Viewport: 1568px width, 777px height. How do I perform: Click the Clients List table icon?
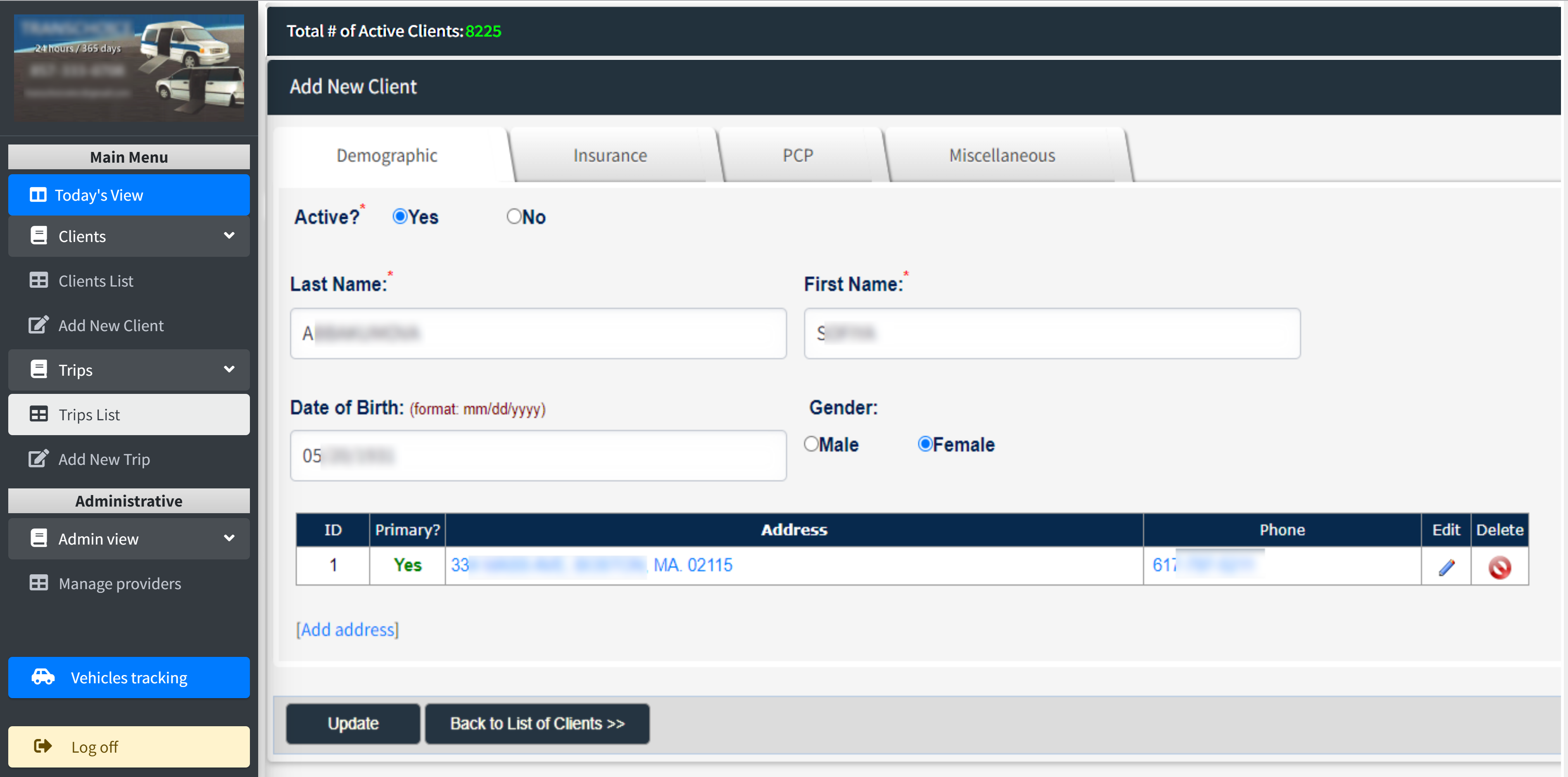point(38,280)
